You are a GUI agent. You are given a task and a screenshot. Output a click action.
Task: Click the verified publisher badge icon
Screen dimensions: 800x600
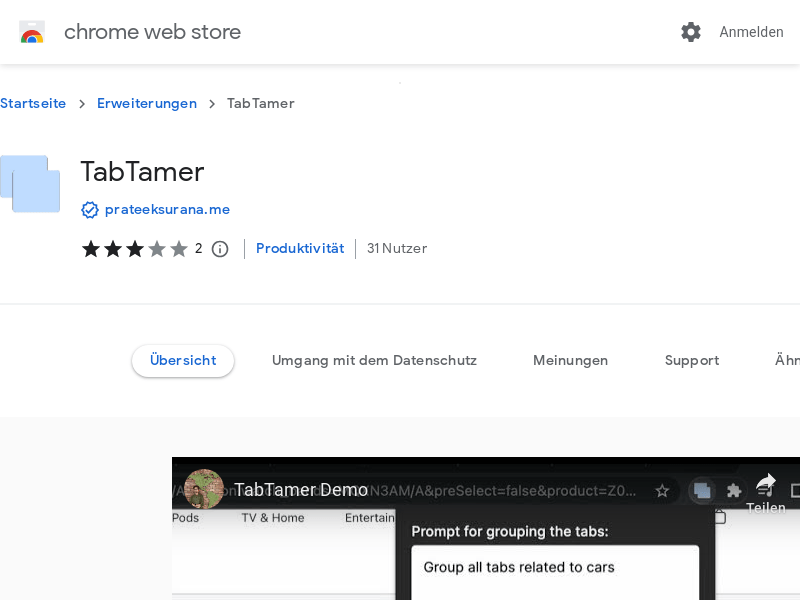coord(89,210)
